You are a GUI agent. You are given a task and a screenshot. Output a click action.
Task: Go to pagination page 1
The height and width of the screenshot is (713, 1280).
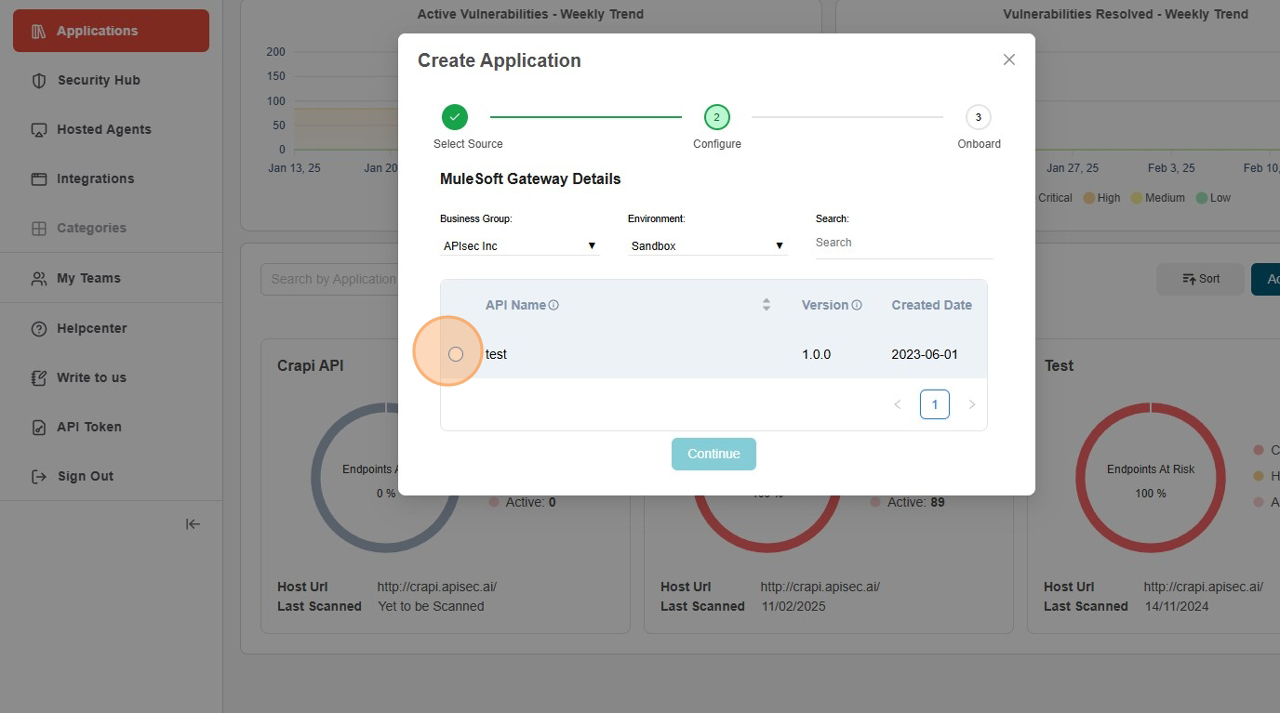[934, 404]
